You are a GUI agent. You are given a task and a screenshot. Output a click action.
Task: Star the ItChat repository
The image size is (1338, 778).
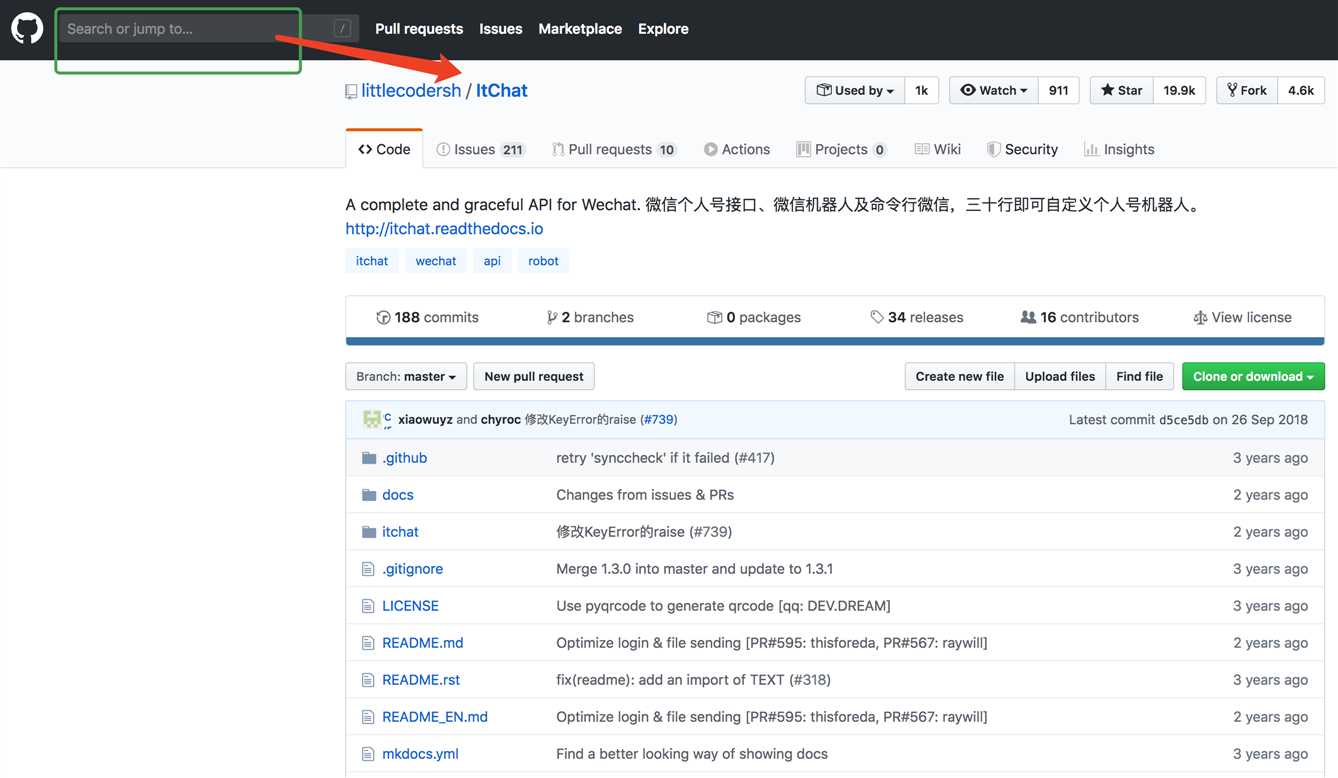point(1121,90)
